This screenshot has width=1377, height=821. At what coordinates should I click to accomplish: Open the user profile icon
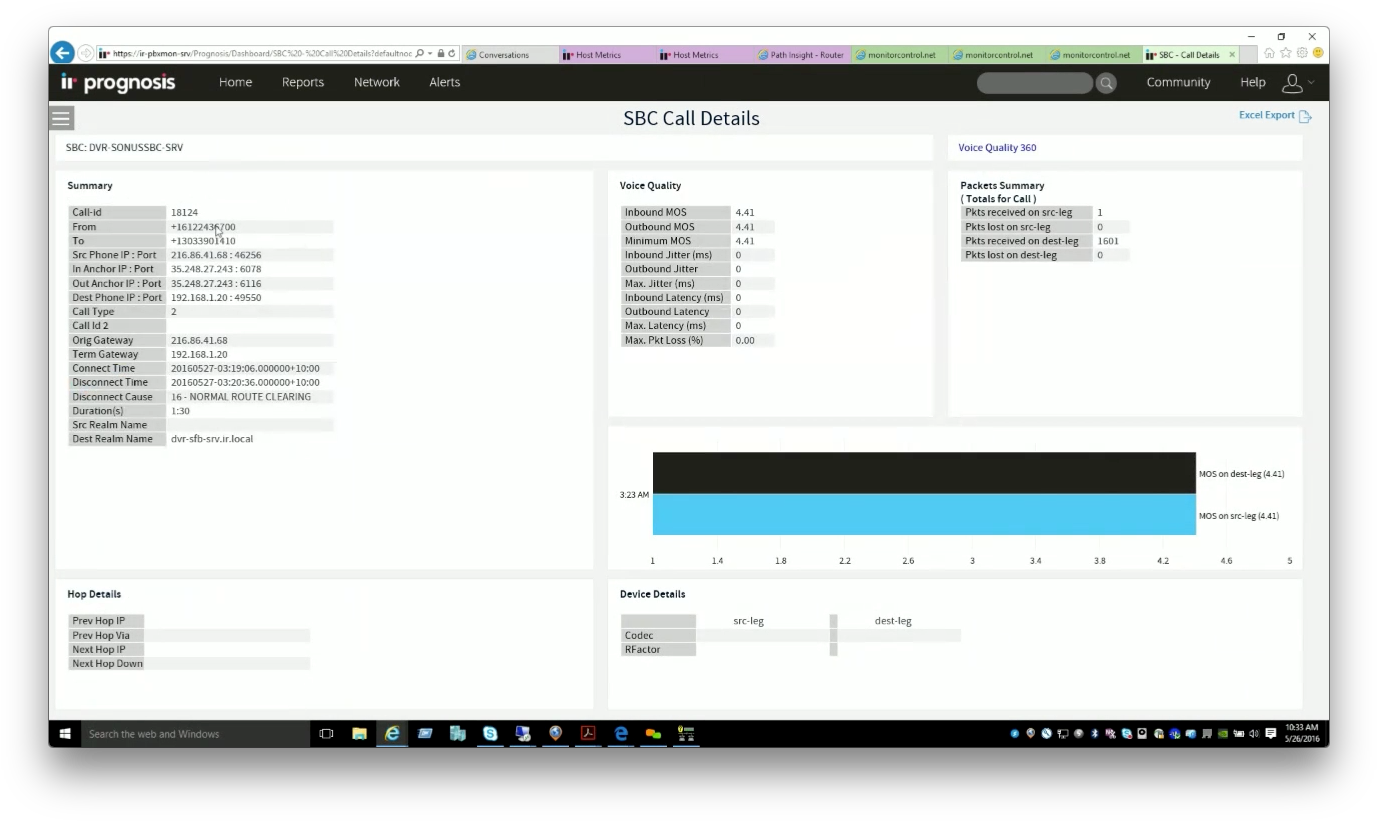[x=1292, y=83]
